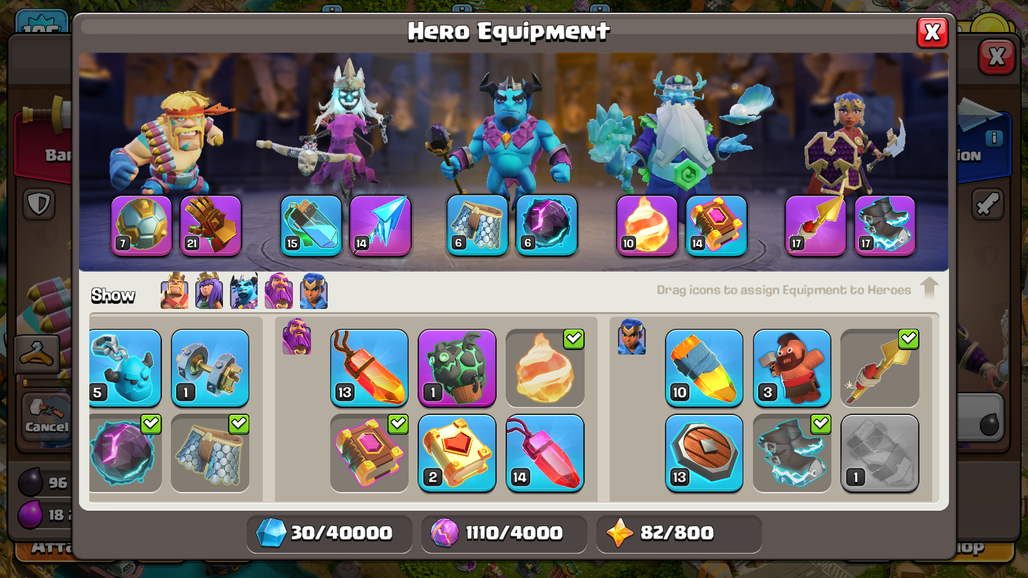Select the locked grey level 1 equipment
The width and height of the screenshot is (1028, 578).
click(880, 453)
